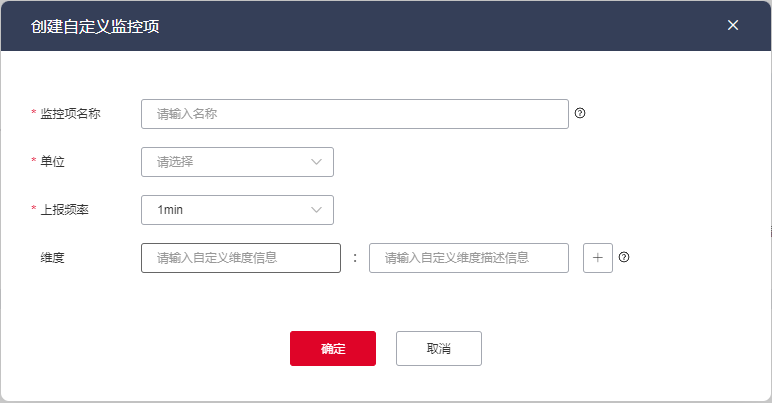Click the colon between the dimension inputs
The width and height of the screenshot is (772, 403).
[355, 258]
